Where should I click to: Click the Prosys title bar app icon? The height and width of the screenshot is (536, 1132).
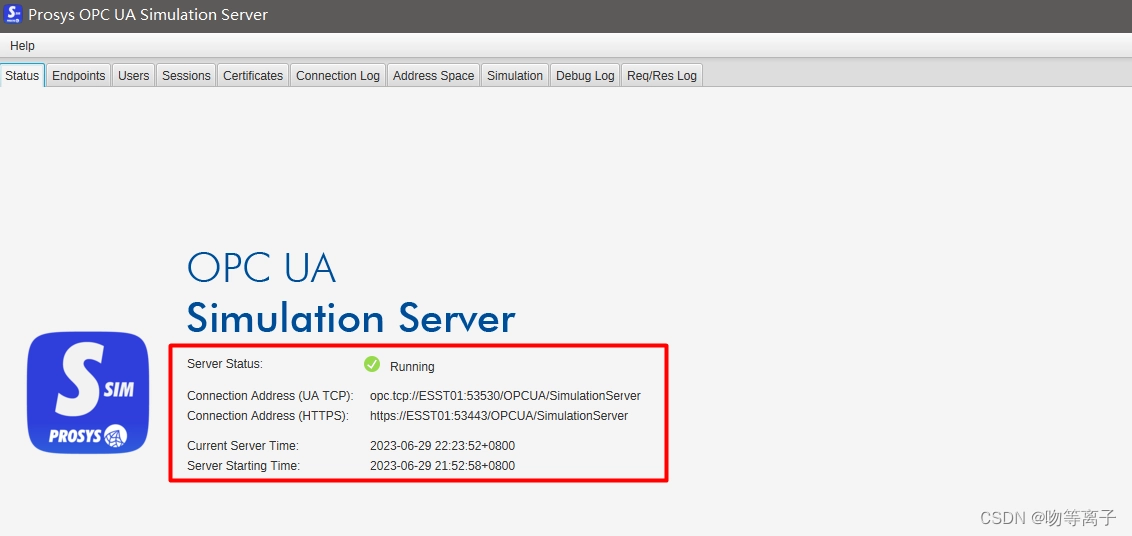pos(13,14)
